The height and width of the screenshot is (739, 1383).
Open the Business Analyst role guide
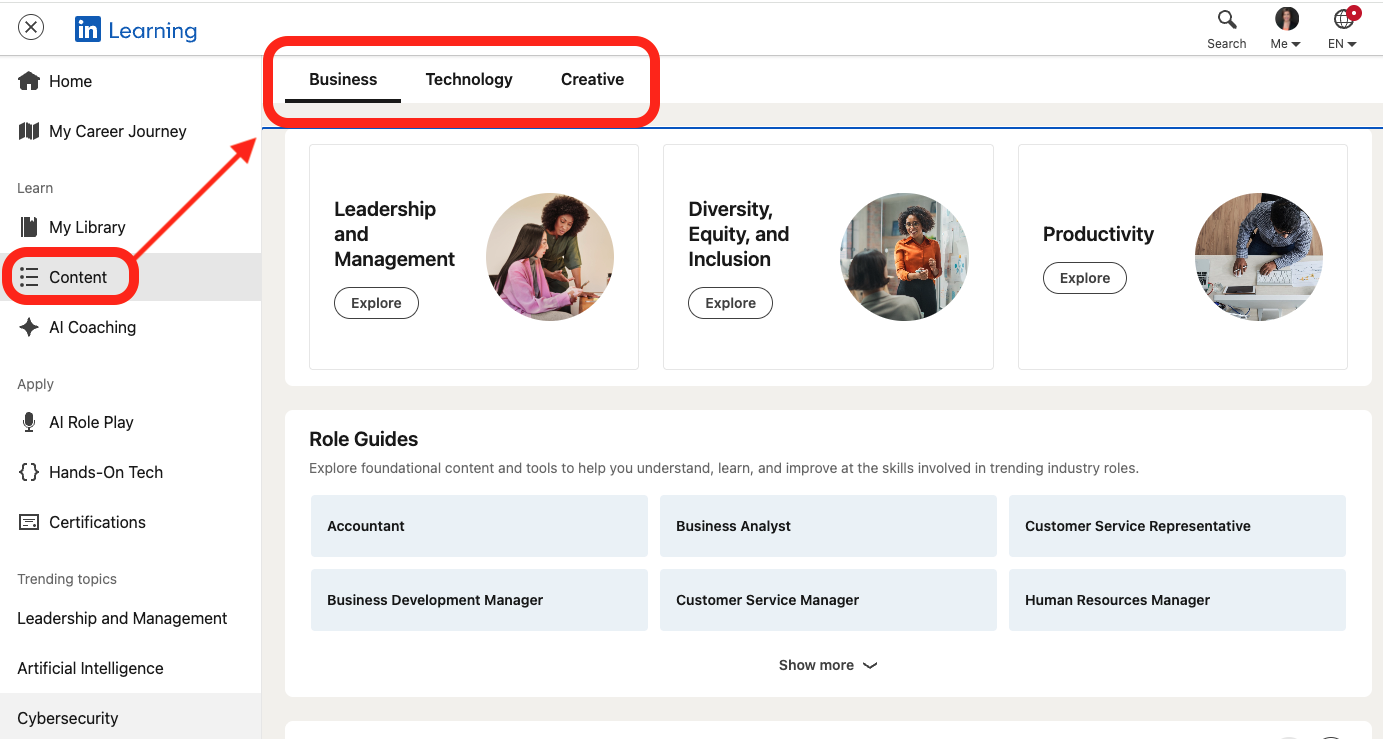click(x=828, y=526)
